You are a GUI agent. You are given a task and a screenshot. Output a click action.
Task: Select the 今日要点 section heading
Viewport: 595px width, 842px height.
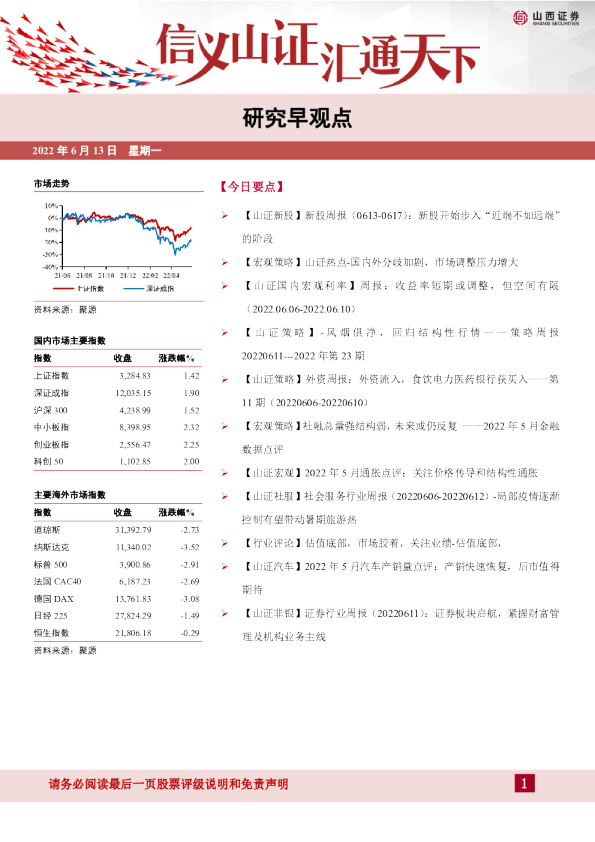[x=251, y=187]
